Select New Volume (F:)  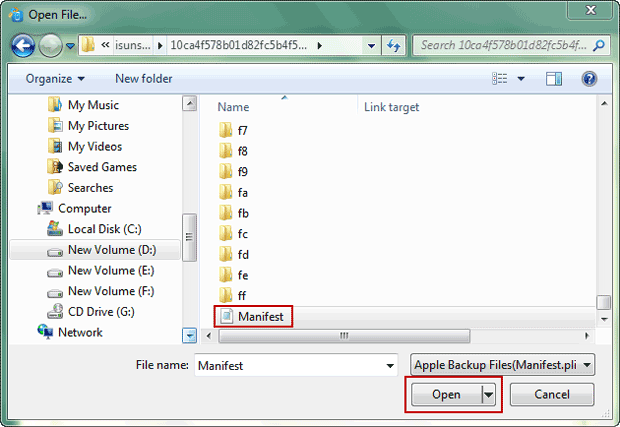pos(111,291)
